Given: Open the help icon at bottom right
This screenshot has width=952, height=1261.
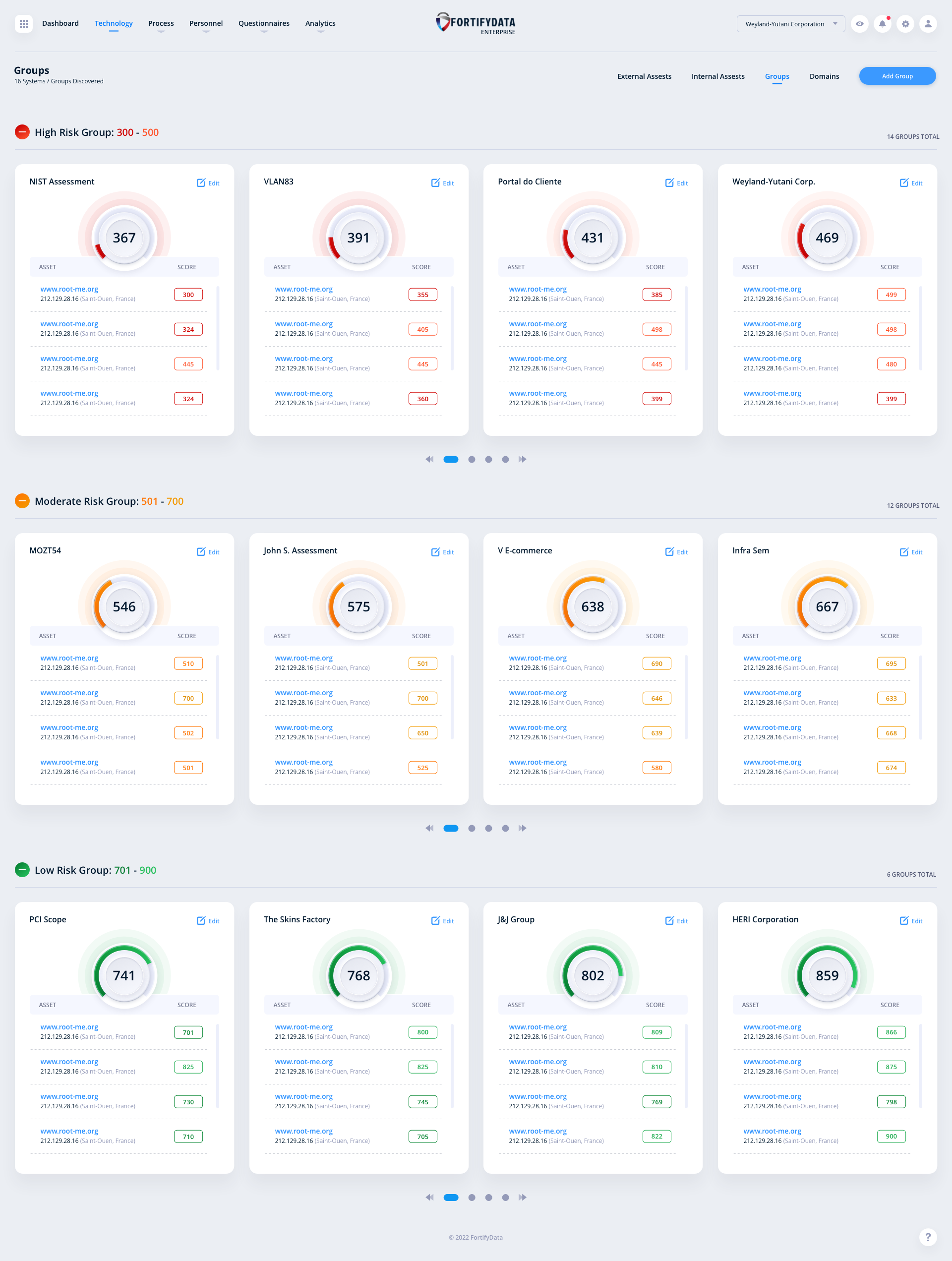Looking at the screenshot, I should (x=928, y=1237).
